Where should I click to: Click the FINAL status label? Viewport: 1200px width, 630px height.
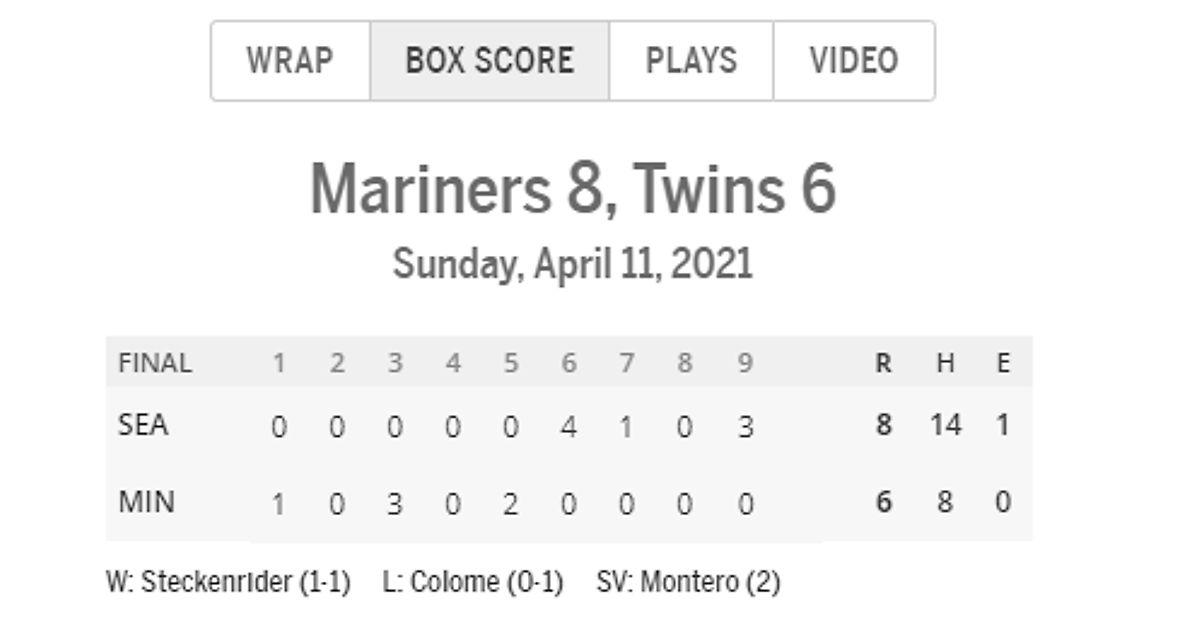(154, 363)
